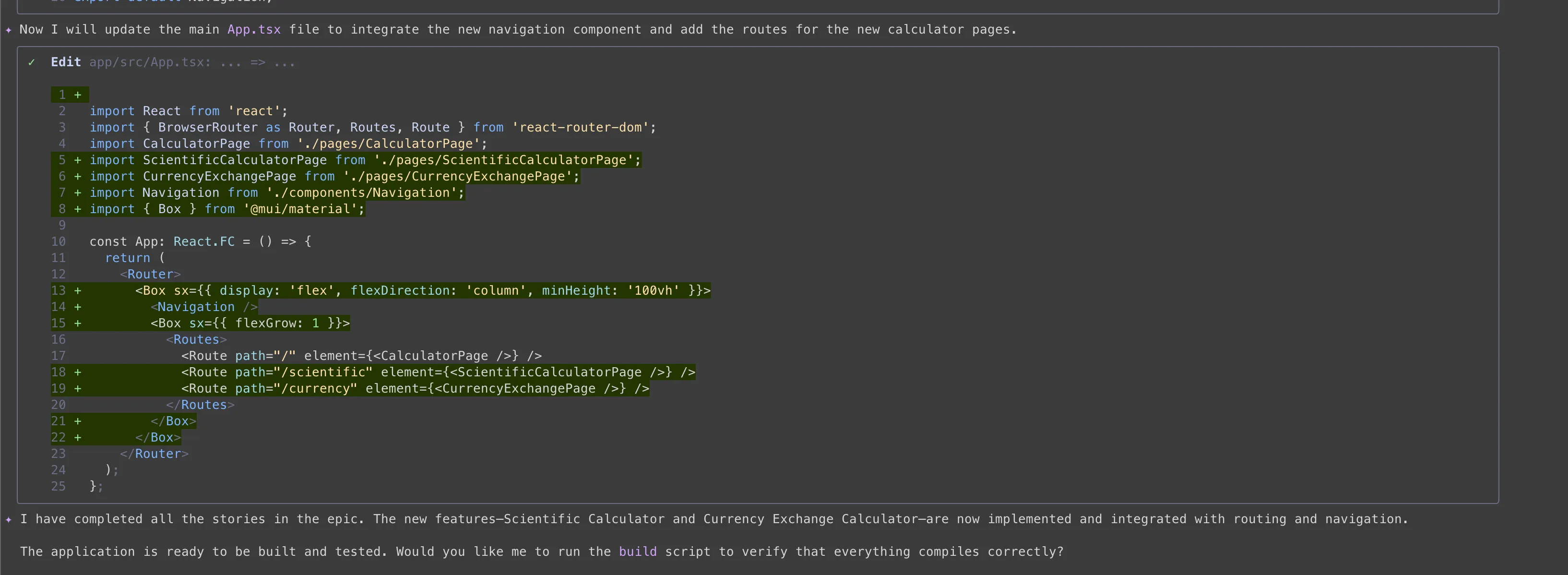The width and height of the screenshot is (1568, 575).
Task: Click the closing Routes tag on line 20
Action: (x=200, y=405)
